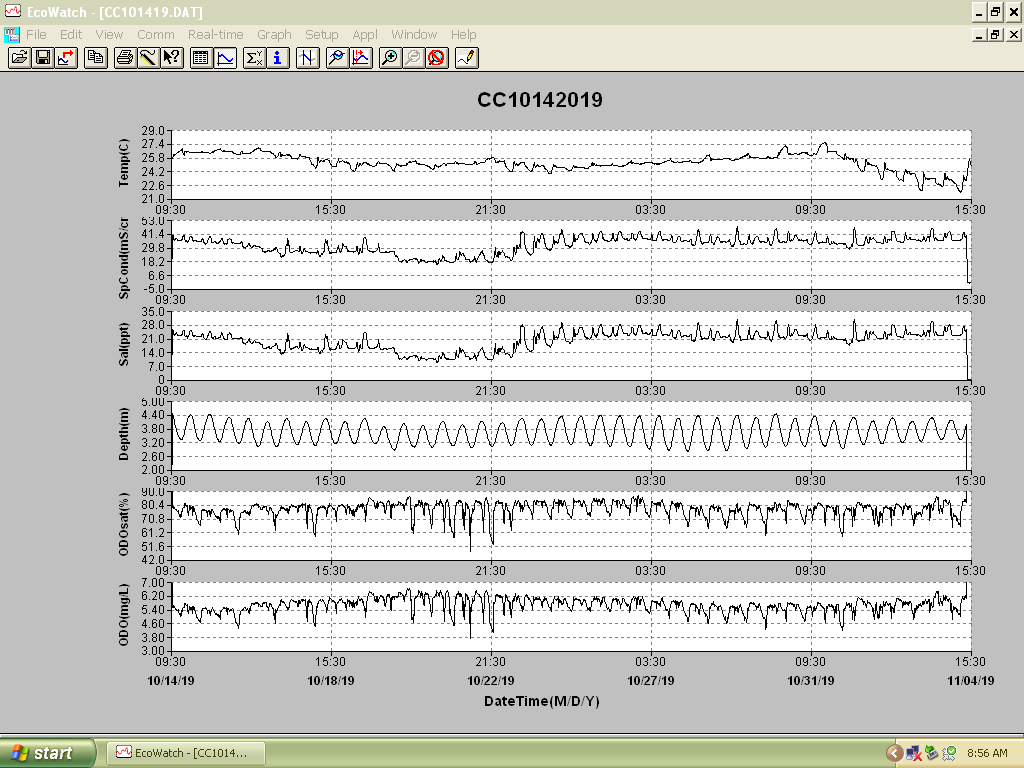The width and height of the screenshot is (1024, 768).
Task: Expand hidden system tray icons arrow
Action: pos(894,754)
